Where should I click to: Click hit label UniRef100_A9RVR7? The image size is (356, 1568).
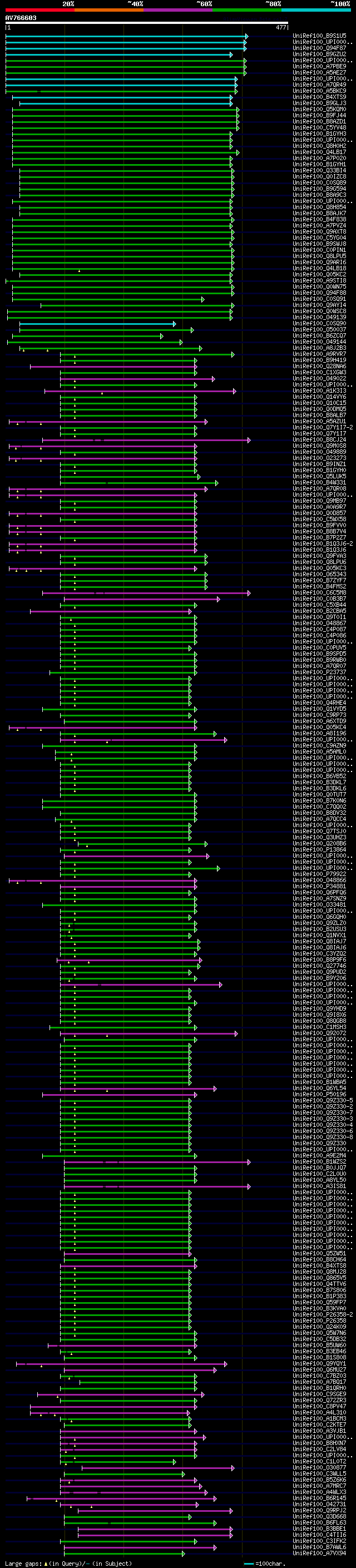coord(319,354)
